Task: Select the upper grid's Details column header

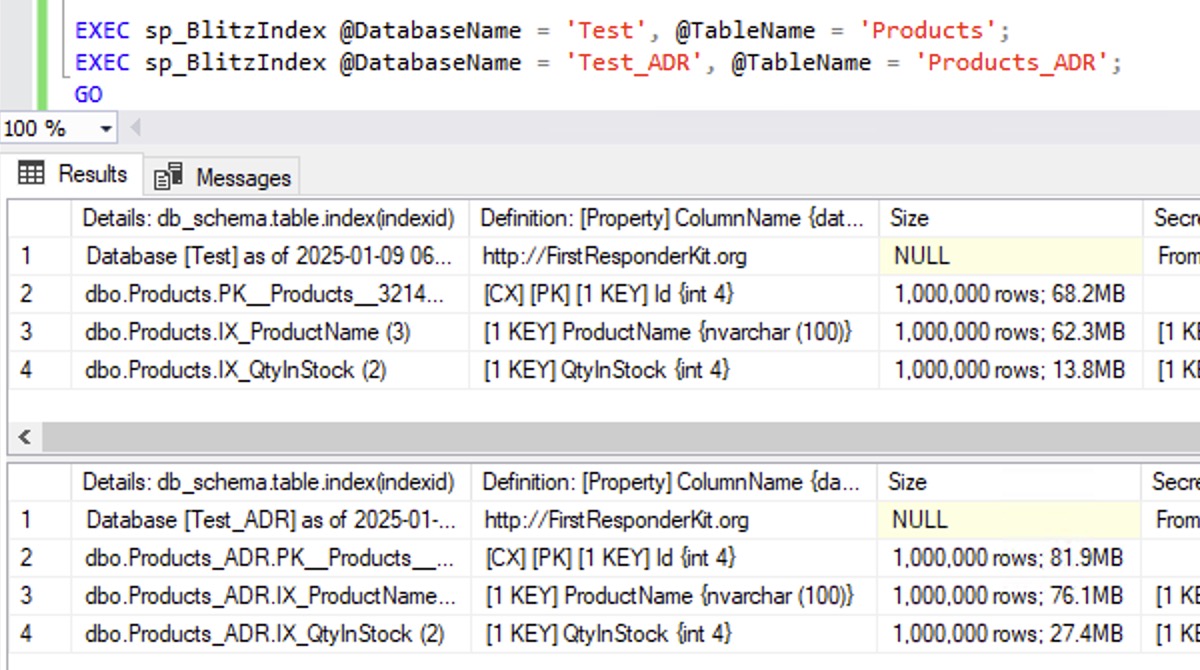Action: pyautogui.click(x=268, y=218)
